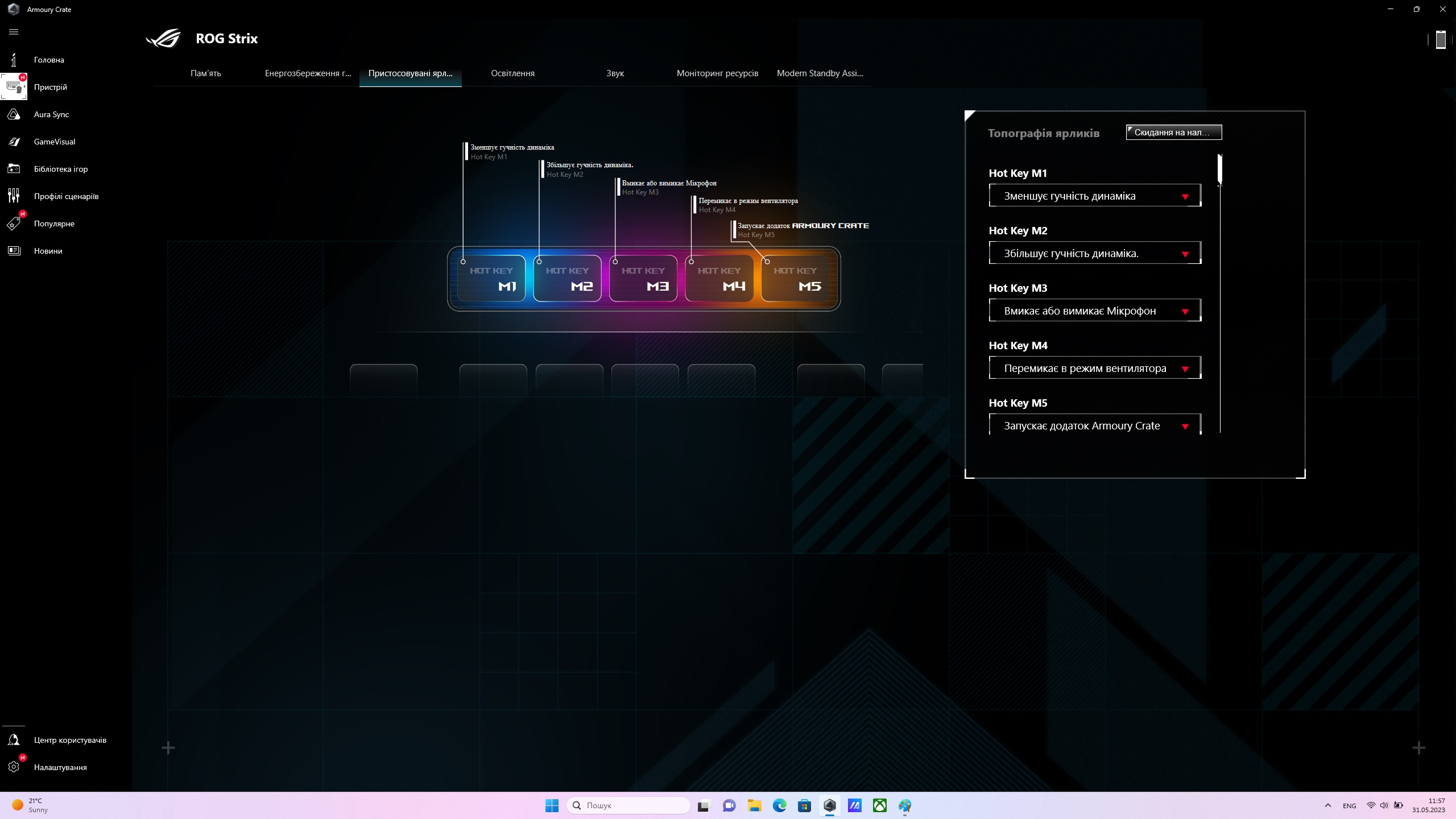
Task: Open the weather widget showing 21°C Sunny
Action: pos(31,805)
